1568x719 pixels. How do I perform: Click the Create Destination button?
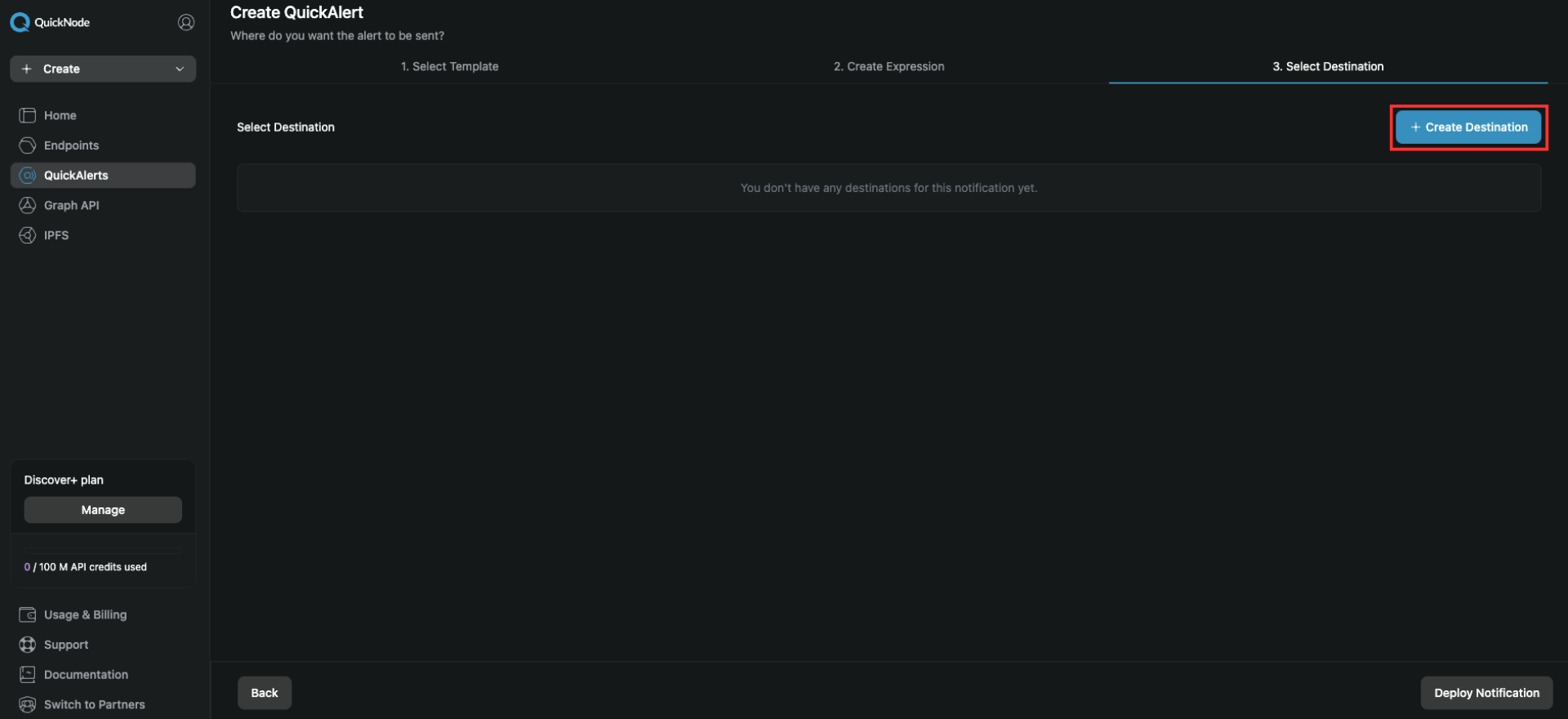click(x=1468, y=127)
